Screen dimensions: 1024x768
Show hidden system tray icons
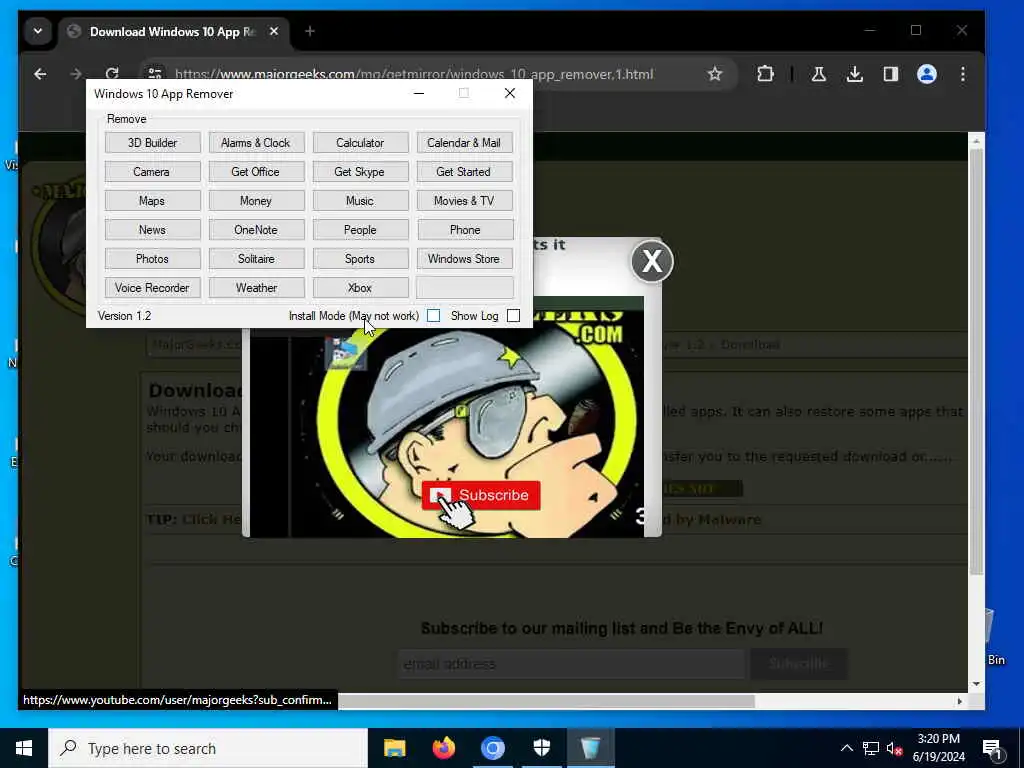pyautogui.click(x=846, y=748)
